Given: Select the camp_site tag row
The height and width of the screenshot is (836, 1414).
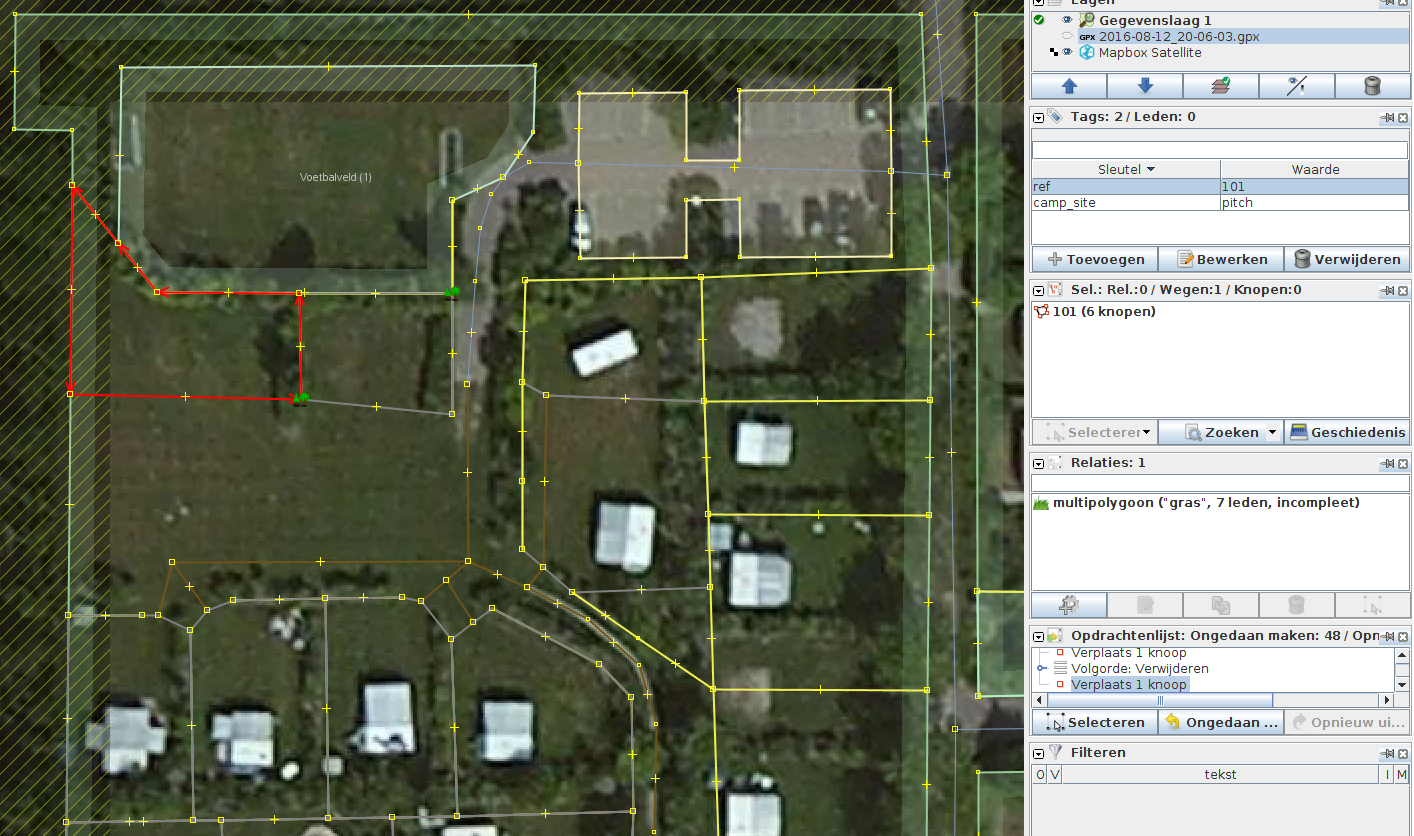Looking at the screenshot, I should (1220, 202).
